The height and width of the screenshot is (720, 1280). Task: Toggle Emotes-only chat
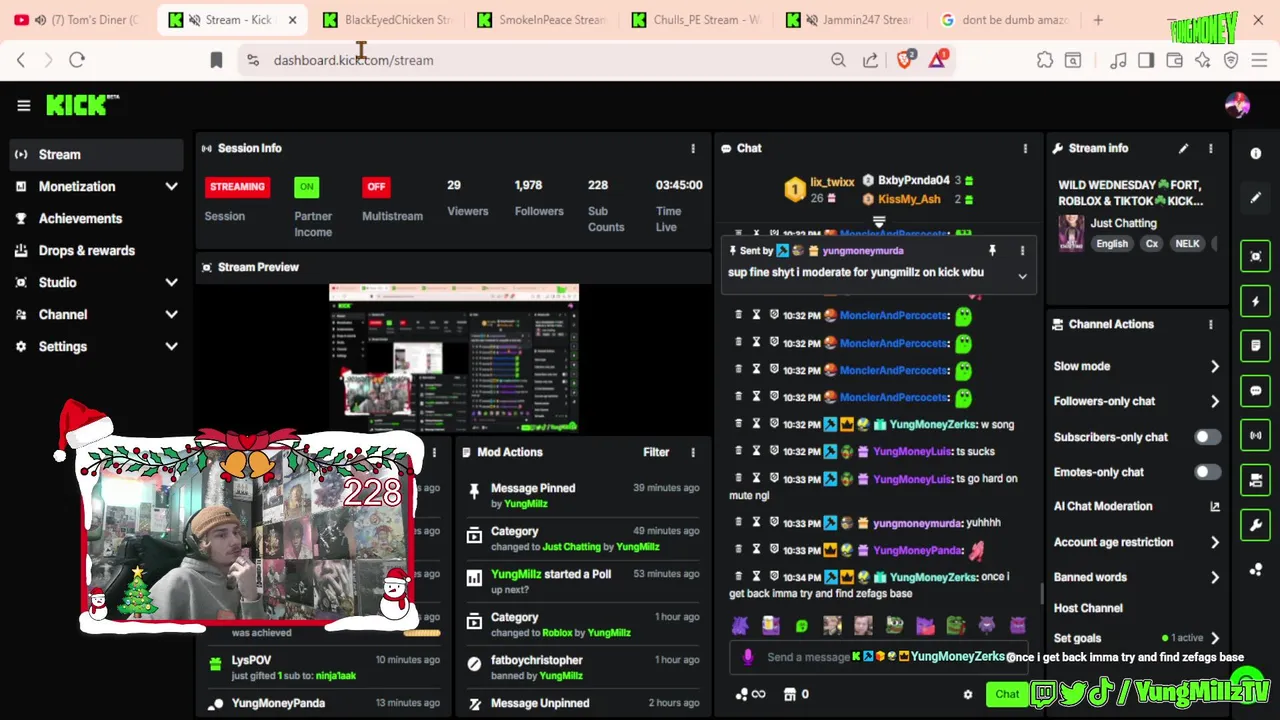[x=1207, y=472]
